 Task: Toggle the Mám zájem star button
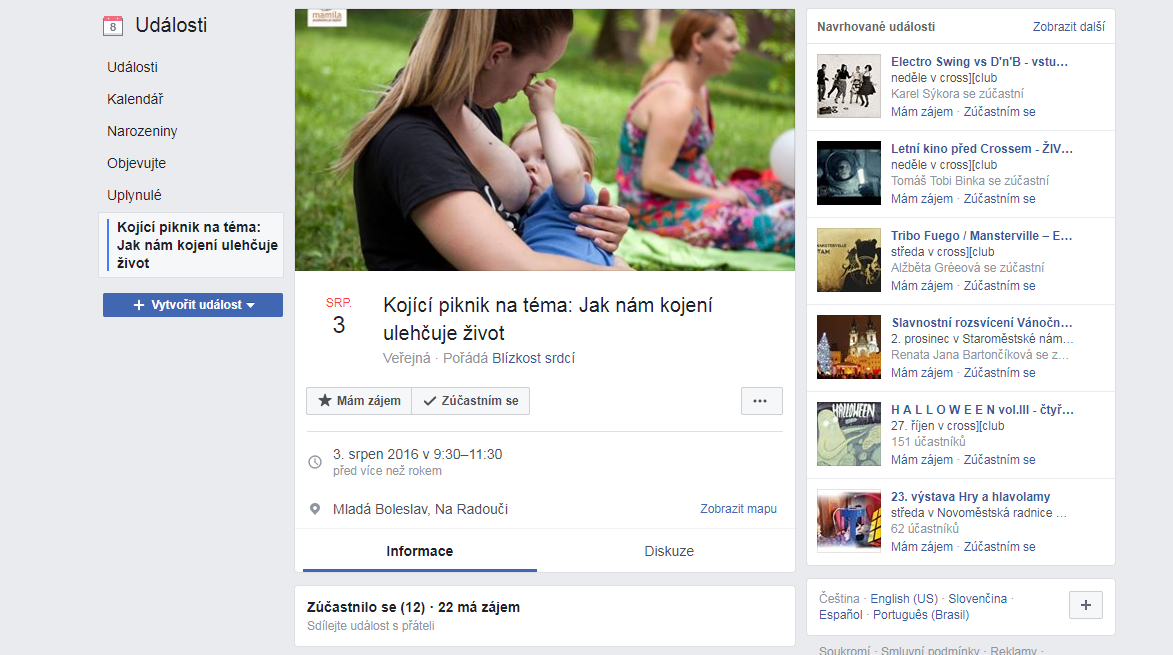pyautogui.click(x=359, y=401)
